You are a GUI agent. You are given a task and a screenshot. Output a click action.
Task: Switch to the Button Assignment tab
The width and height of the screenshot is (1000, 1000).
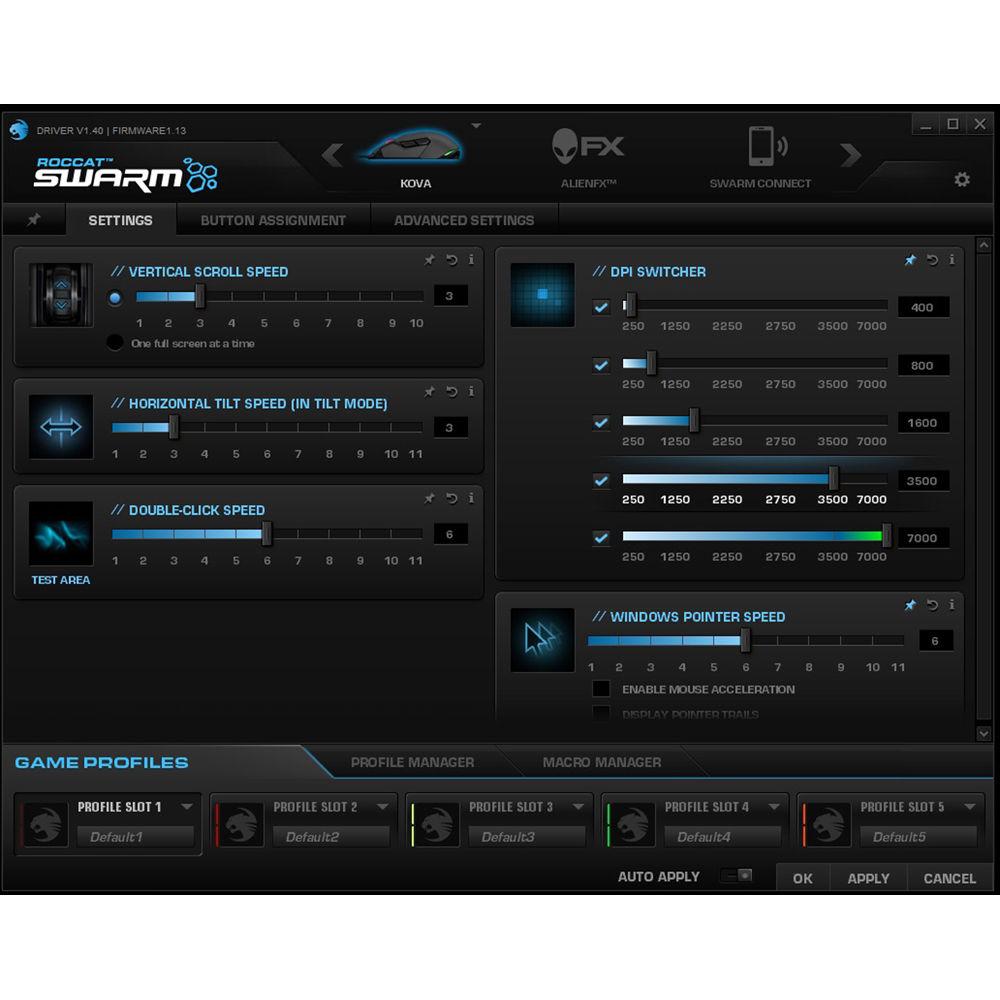click(x=273, y=220)
